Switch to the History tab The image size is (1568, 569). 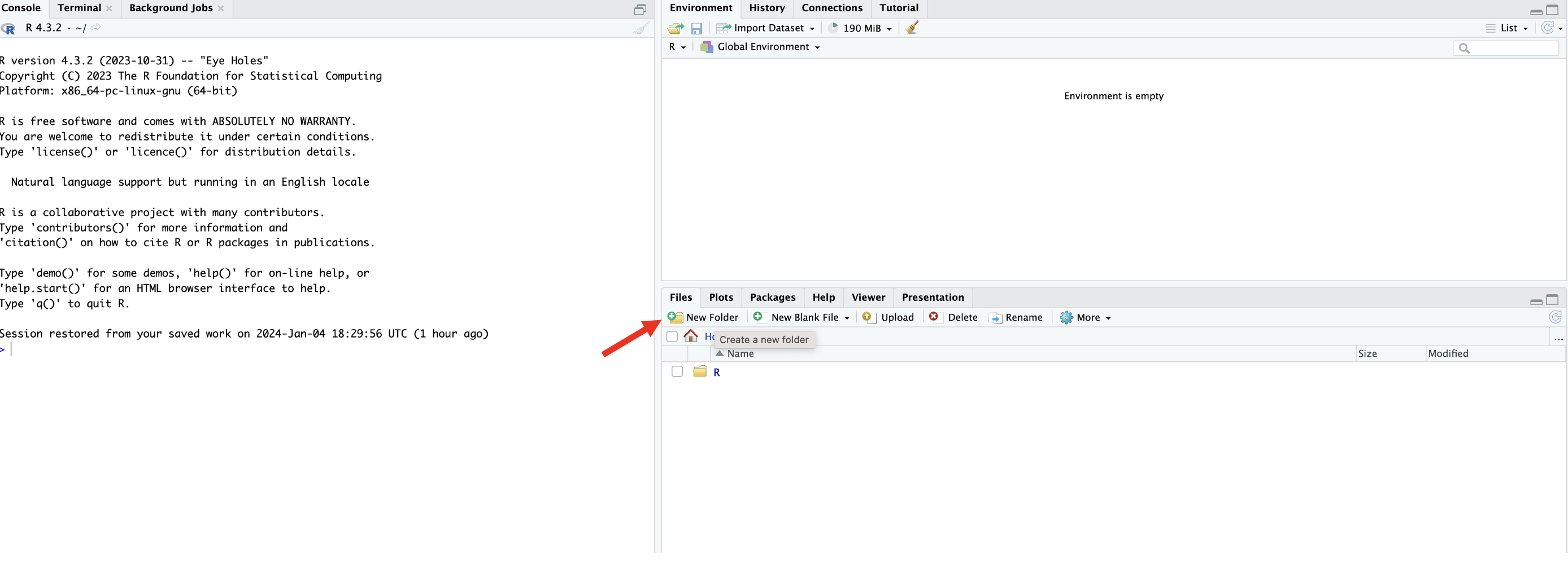pos(767,8)
